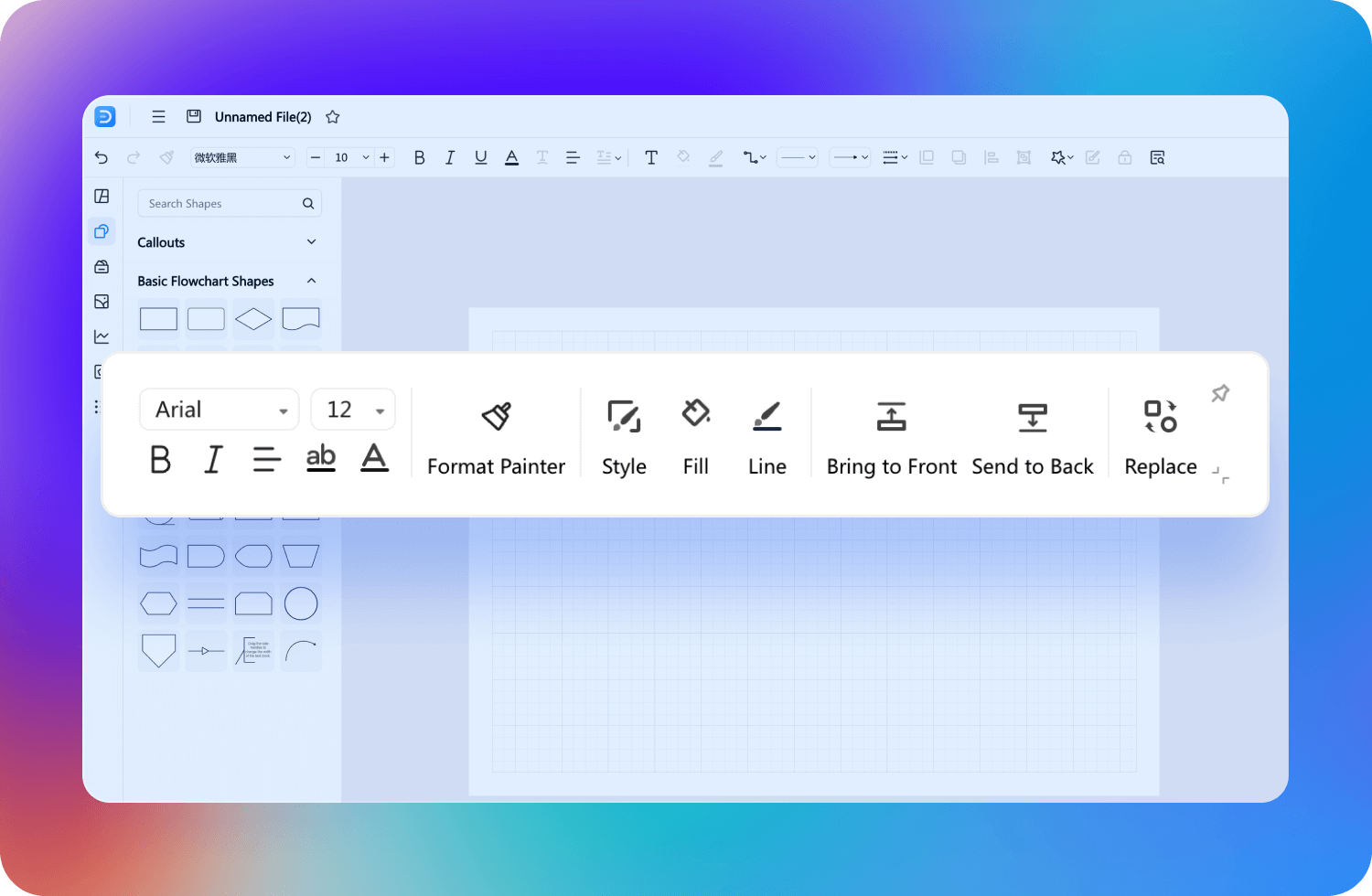Open the Arial font dropdown
Viewport: 1372px width, 896px height.
220,410
